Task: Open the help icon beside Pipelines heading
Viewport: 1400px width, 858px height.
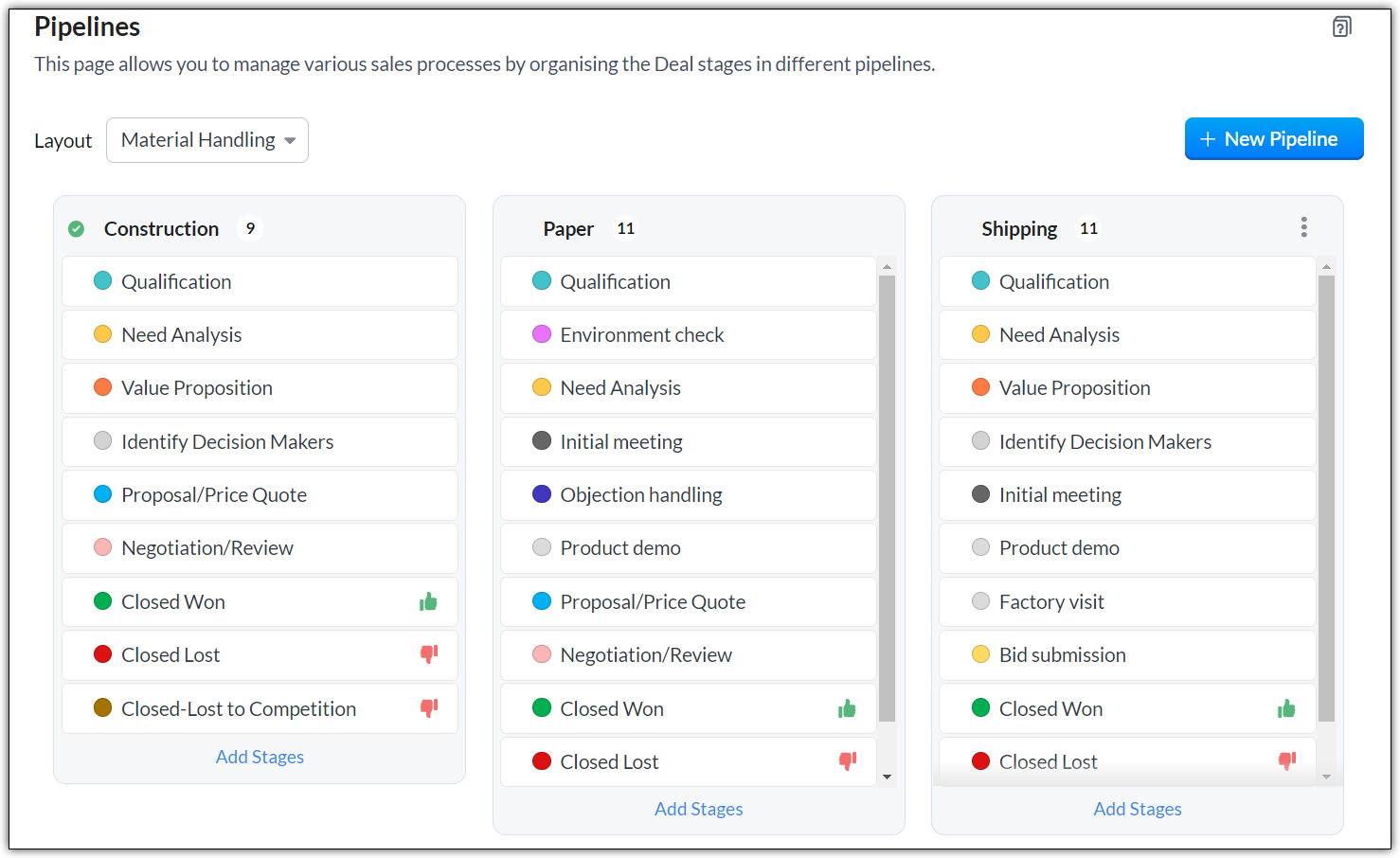Action: [x=1341, y=27]
